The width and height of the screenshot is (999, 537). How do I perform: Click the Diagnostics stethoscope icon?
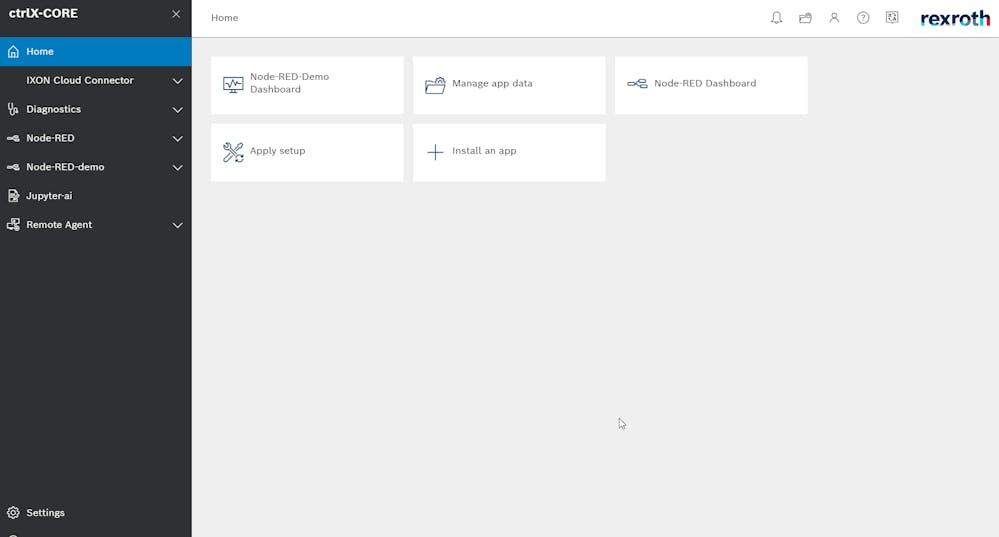coord(13,109)
